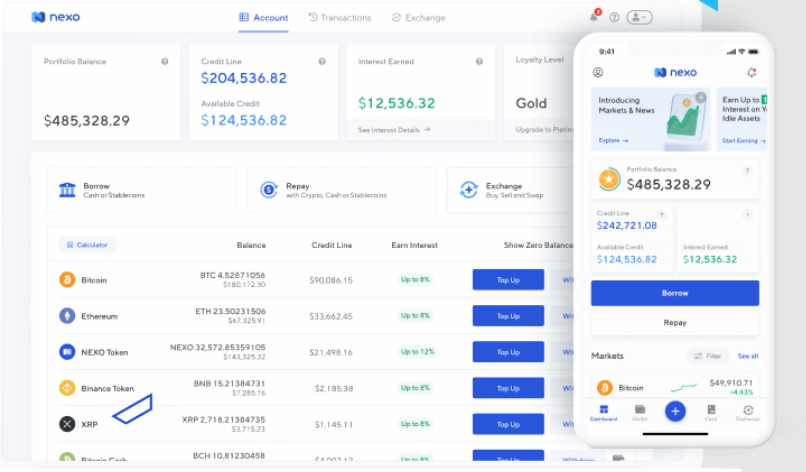Click the NEXO Token coin icon

coord(67,352)
